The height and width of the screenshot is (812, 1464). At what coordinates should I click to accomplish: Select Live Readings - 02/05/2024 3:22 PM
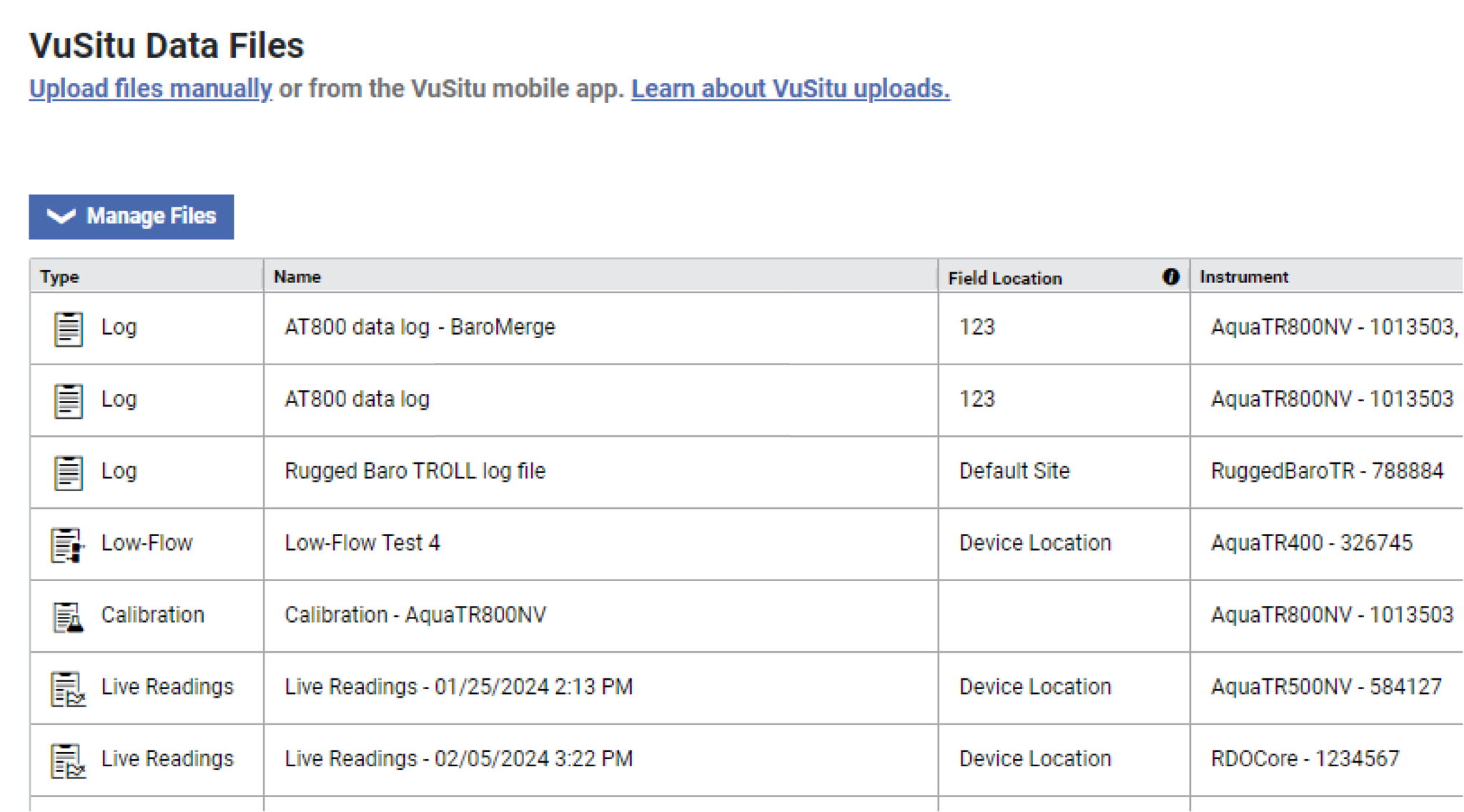click(459, 758)
